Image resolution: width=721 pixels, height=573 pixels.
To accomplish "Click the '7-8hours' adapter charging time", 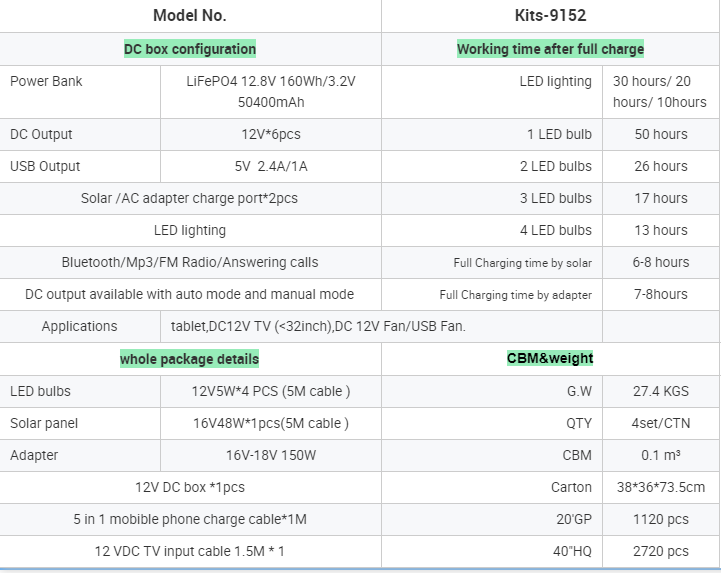I will [661, 294].
